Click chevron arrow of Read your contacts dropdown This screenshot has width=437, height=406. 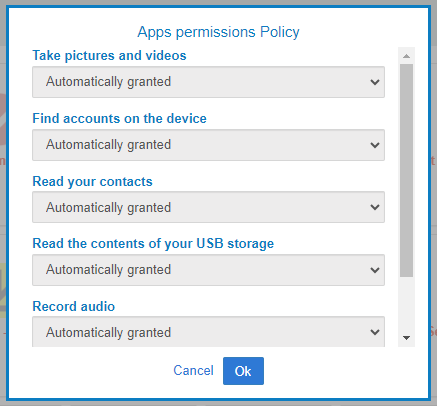(375, 207)
